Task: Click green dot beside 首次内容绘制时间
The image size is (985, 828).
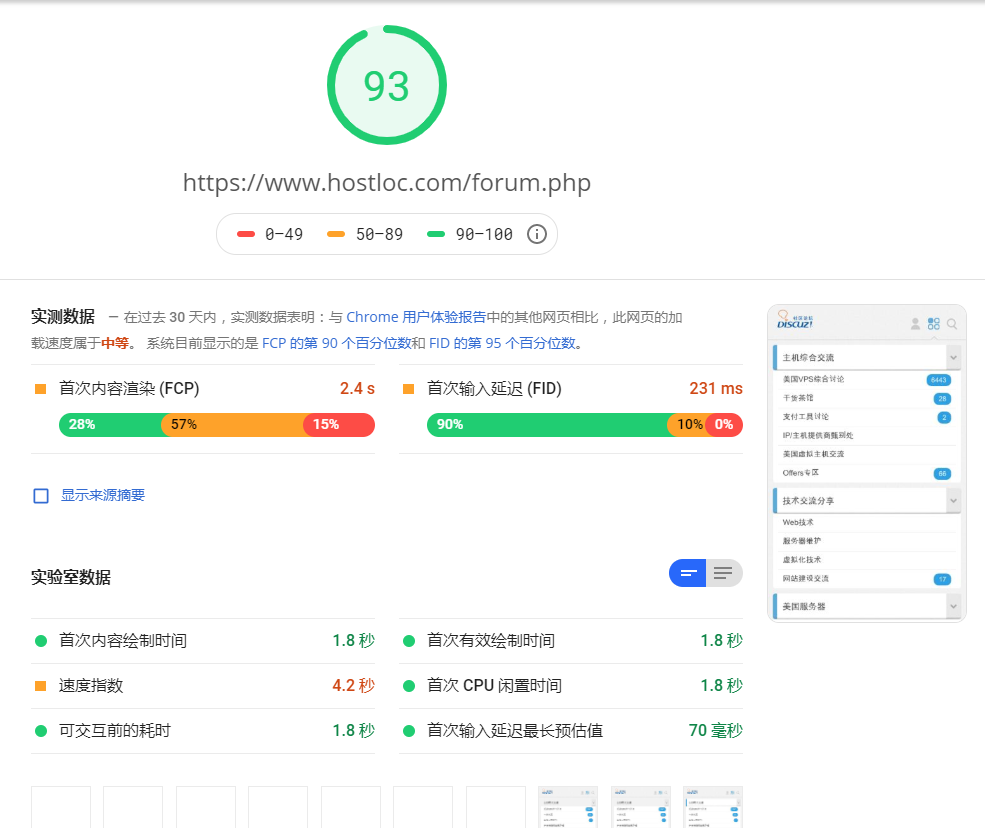Action: point(41,641)
